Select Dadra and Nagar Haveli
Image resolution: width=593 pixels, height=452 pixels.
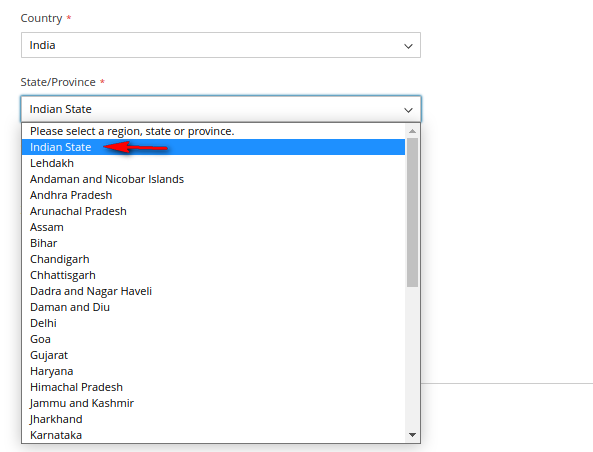[213, 291]
